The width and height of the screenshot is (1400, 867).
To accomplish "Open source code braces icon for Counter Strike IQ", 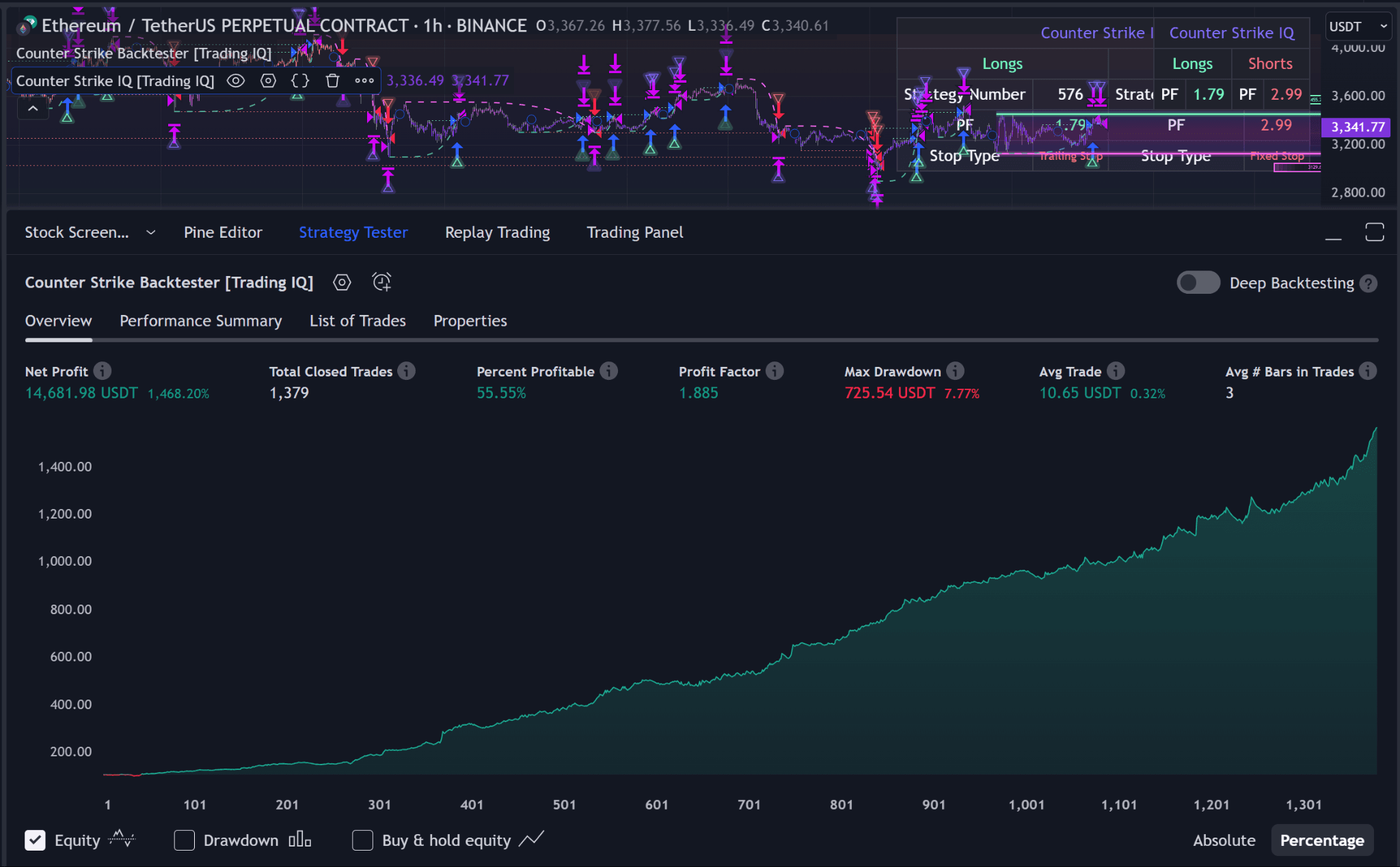I will (x=300, y=81).
